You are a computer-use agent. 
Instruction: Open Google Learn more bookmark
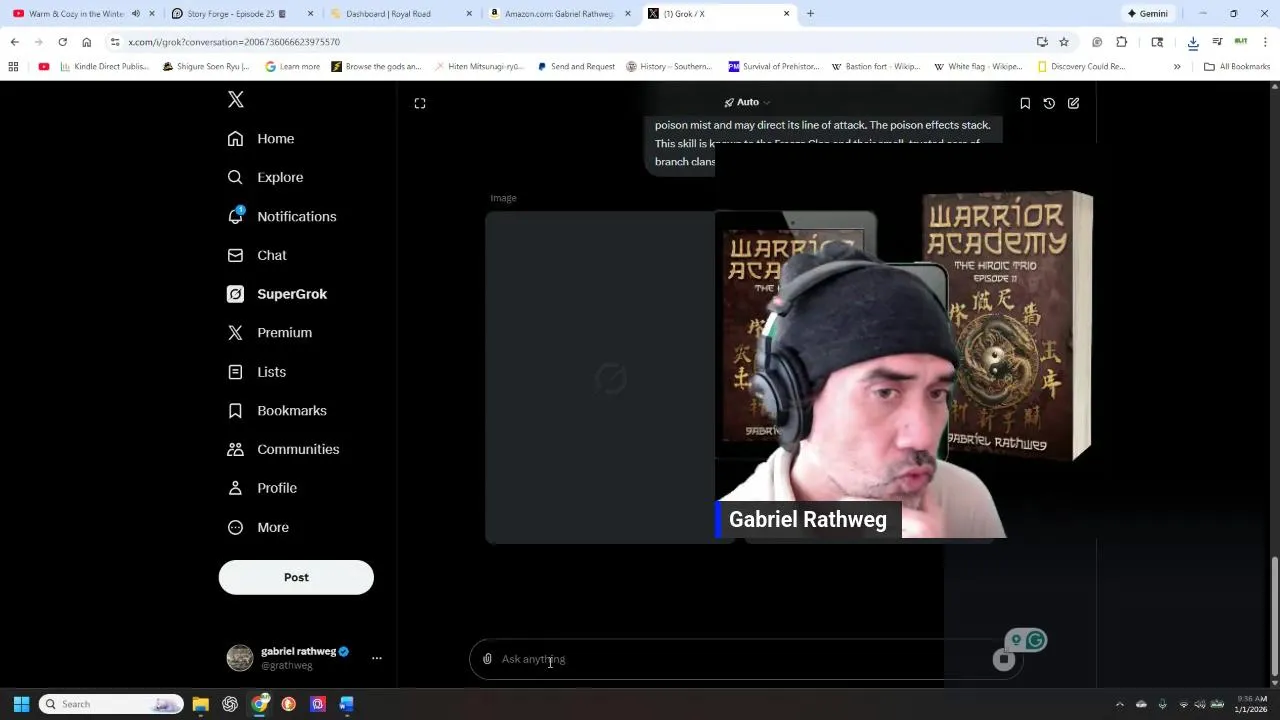click(293, 67)
